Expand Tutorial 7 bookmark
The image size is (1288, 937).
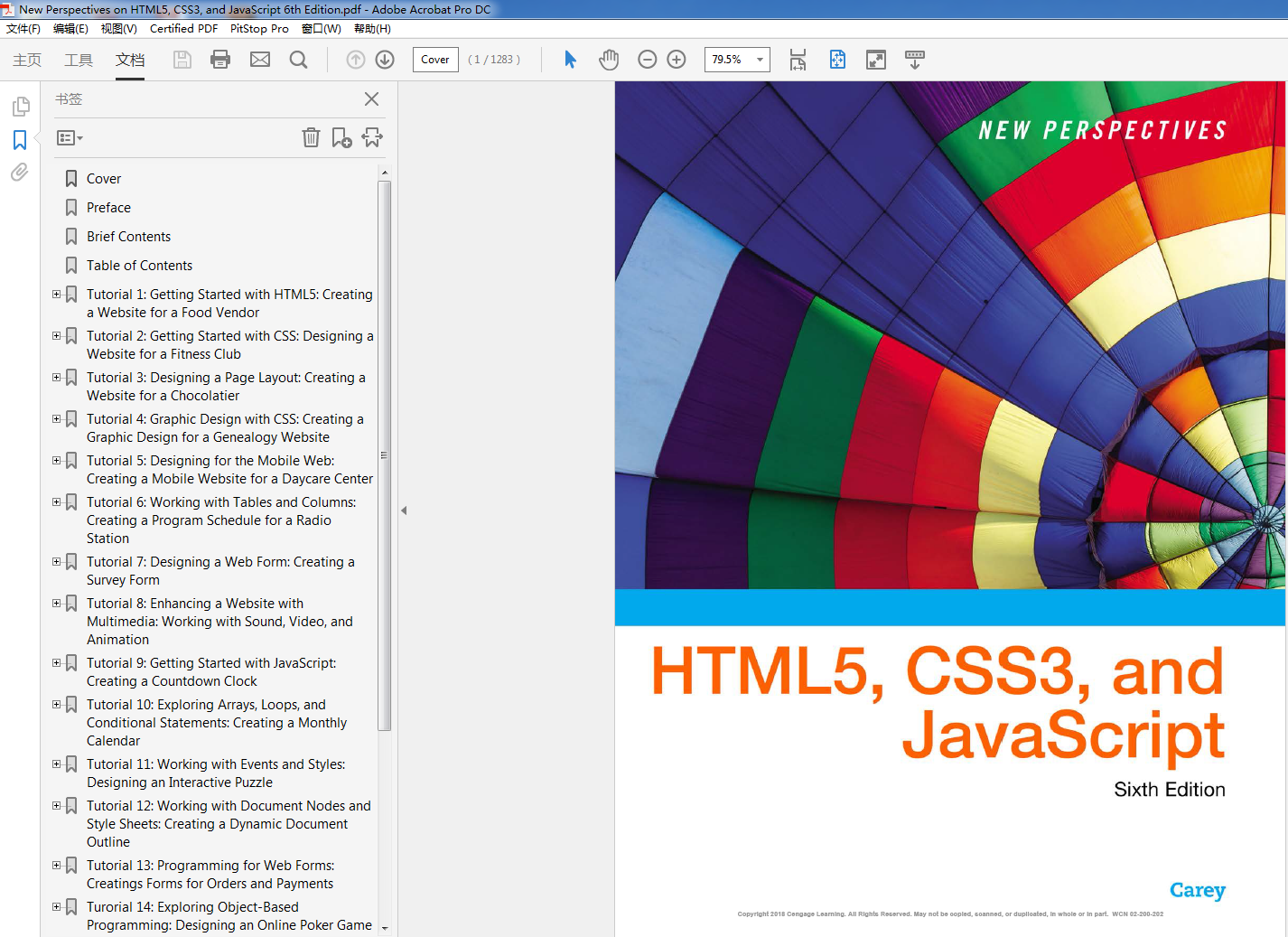click(x=57, y=562)
